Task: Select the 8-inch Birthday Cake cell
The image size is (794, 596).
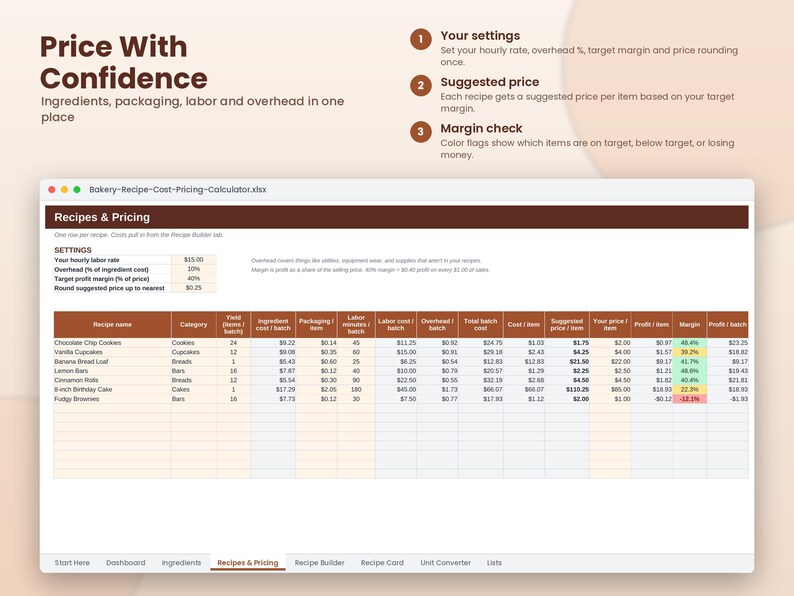Action: (x=112, y=389)
